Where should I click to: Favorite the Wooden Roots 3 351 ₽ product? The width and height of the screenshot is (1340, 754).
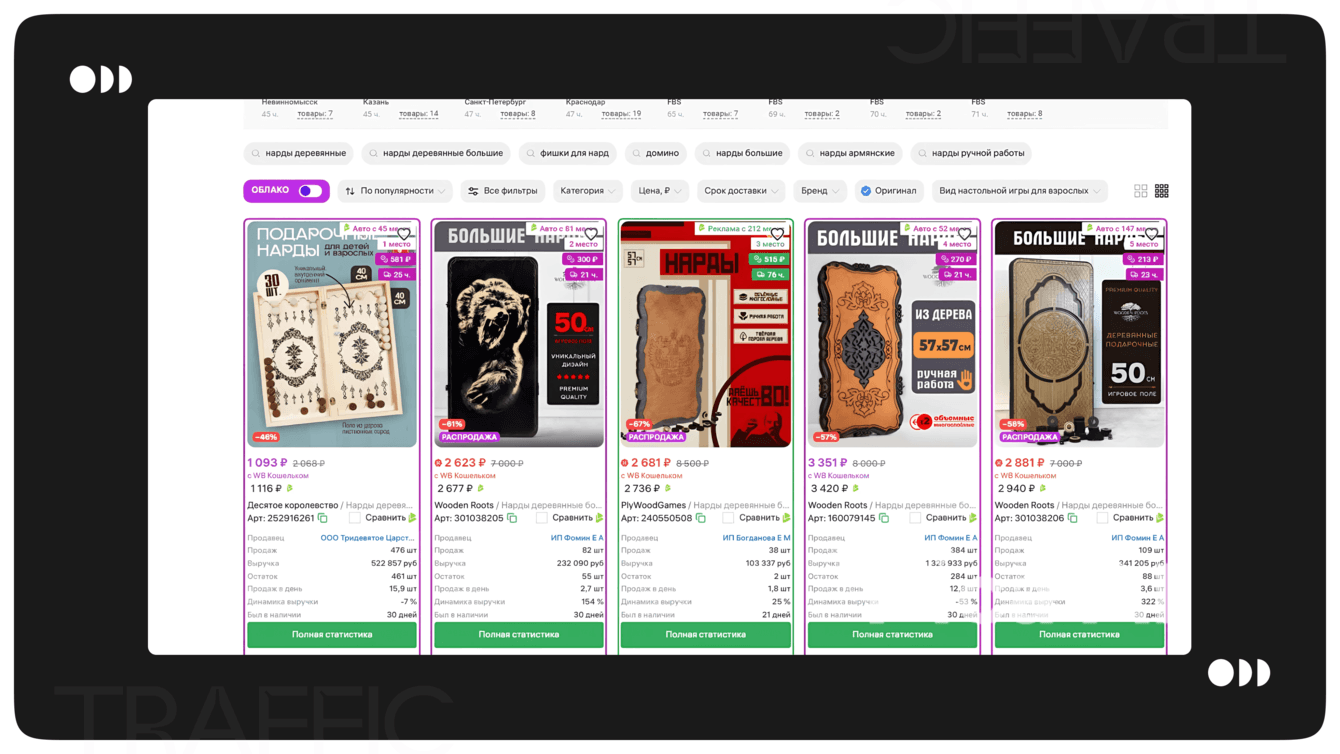[x=965, y=234]
